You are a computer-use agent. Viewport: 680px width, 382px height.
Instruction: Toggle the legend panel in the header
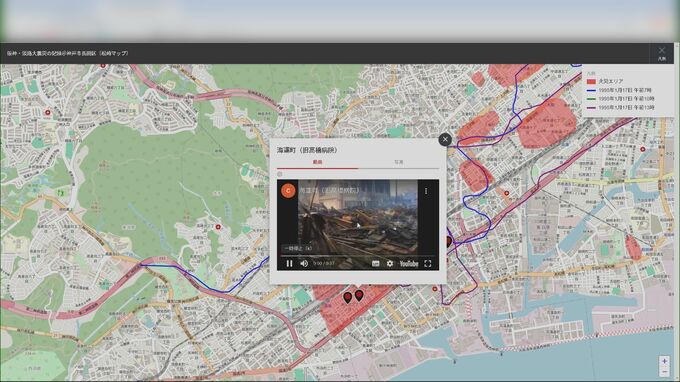coord(662,53)
